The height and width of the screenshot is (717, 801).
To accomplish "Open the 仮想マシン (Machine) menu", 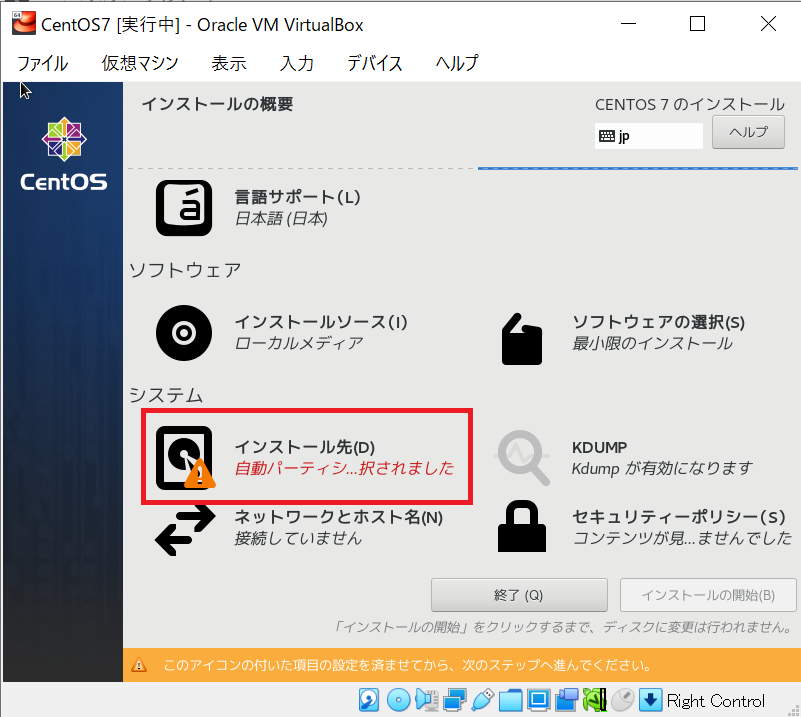I will coord(139,62).
